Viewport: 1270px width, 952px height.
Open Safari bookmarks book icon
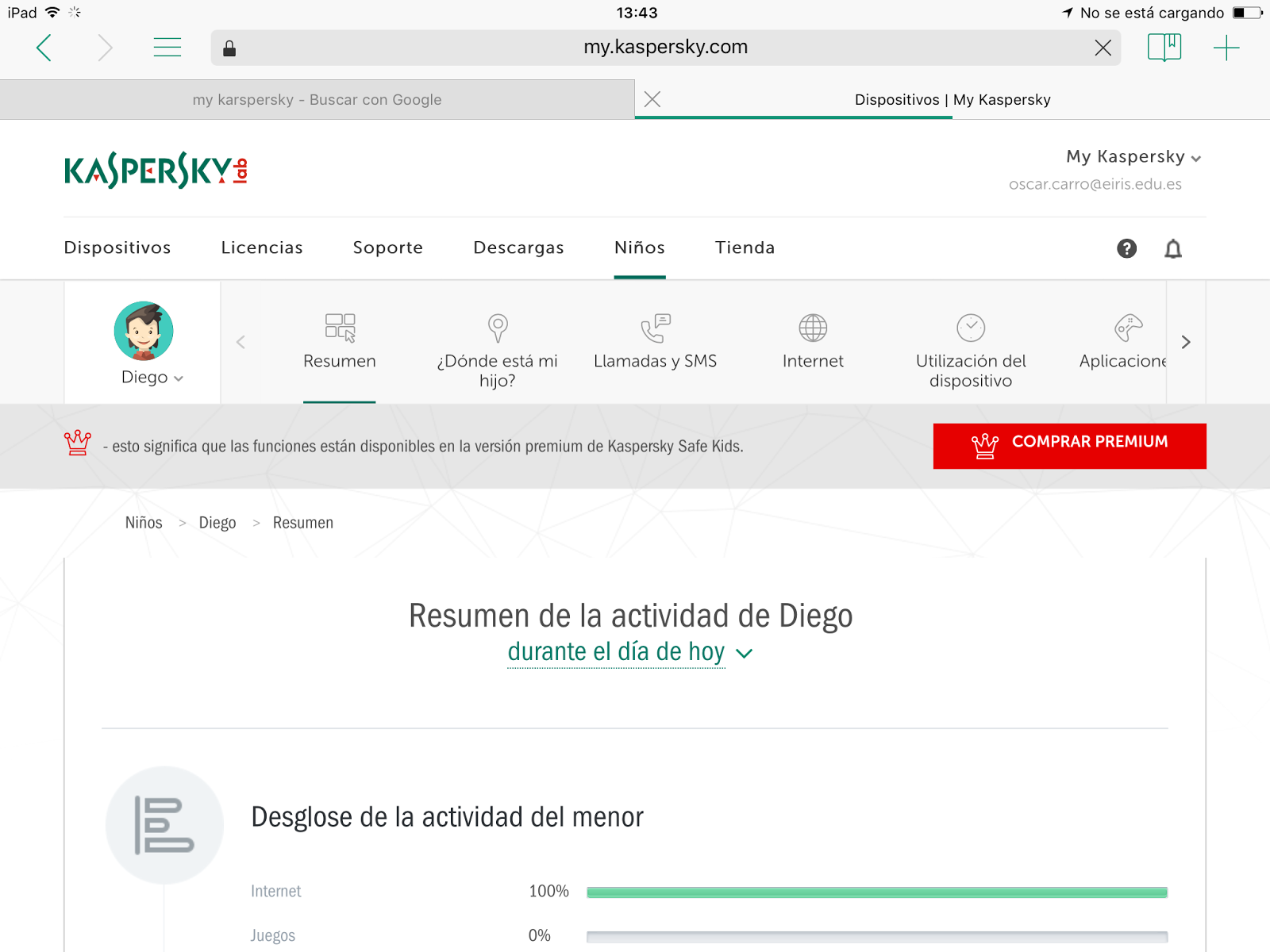[x=1164, y=48]
